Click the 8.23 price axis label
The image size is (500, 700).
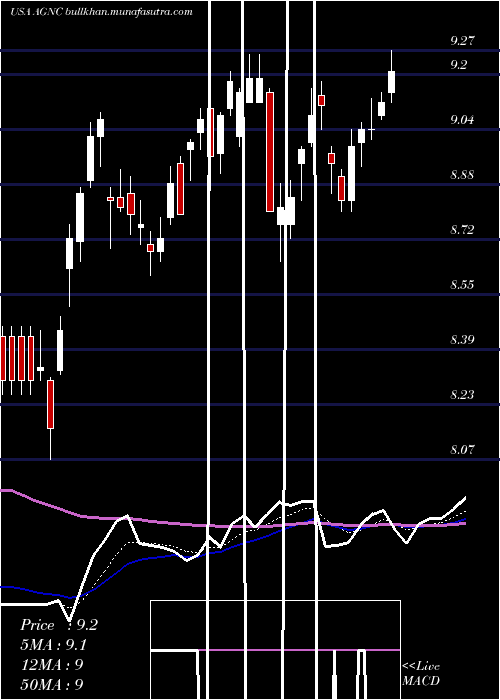(x=462, y=395)
